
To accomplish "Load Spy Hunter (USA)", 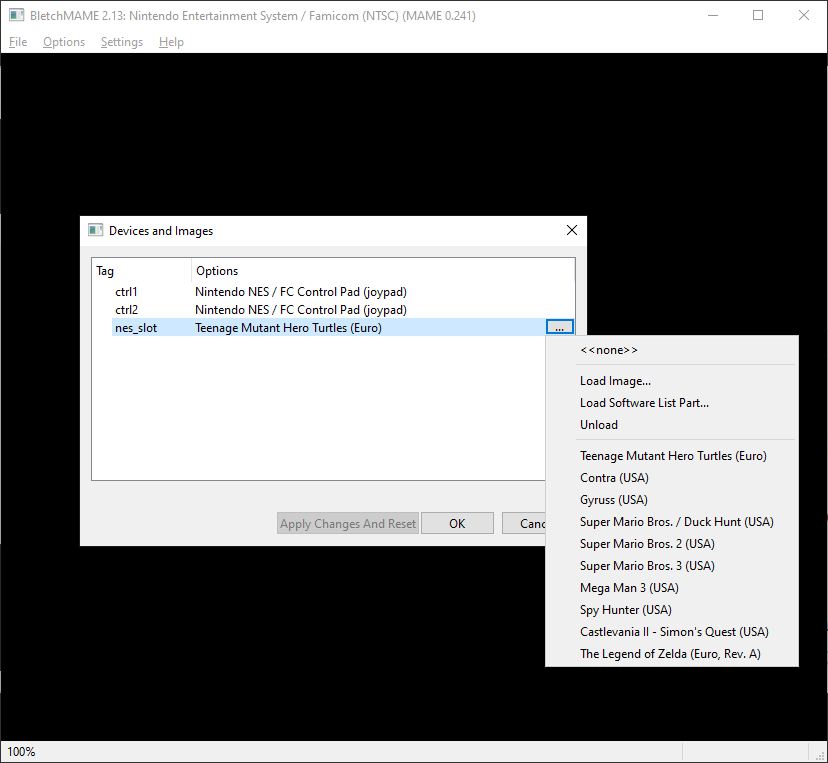I will (672, 610).
